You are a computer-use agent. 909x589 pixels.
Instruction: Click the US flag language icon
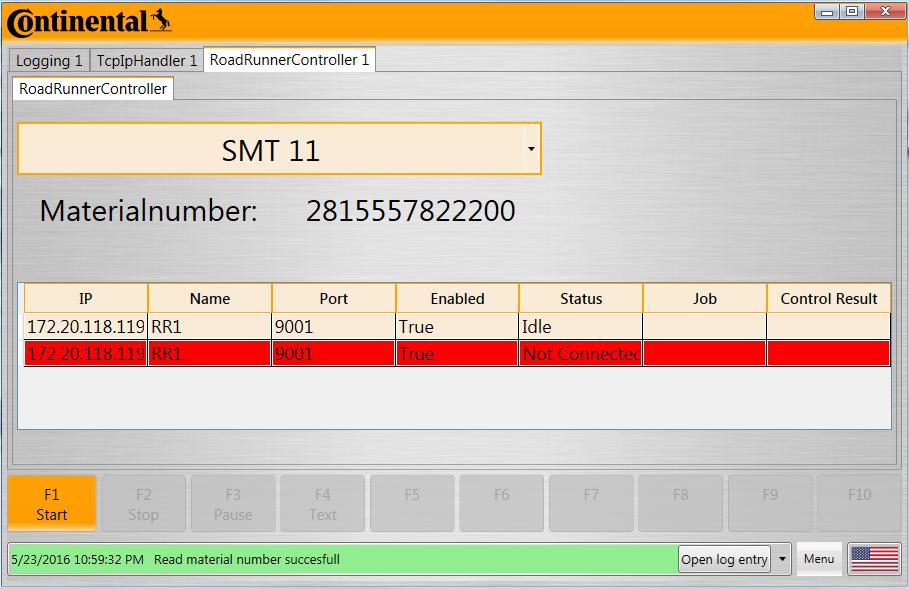[874, 559]
